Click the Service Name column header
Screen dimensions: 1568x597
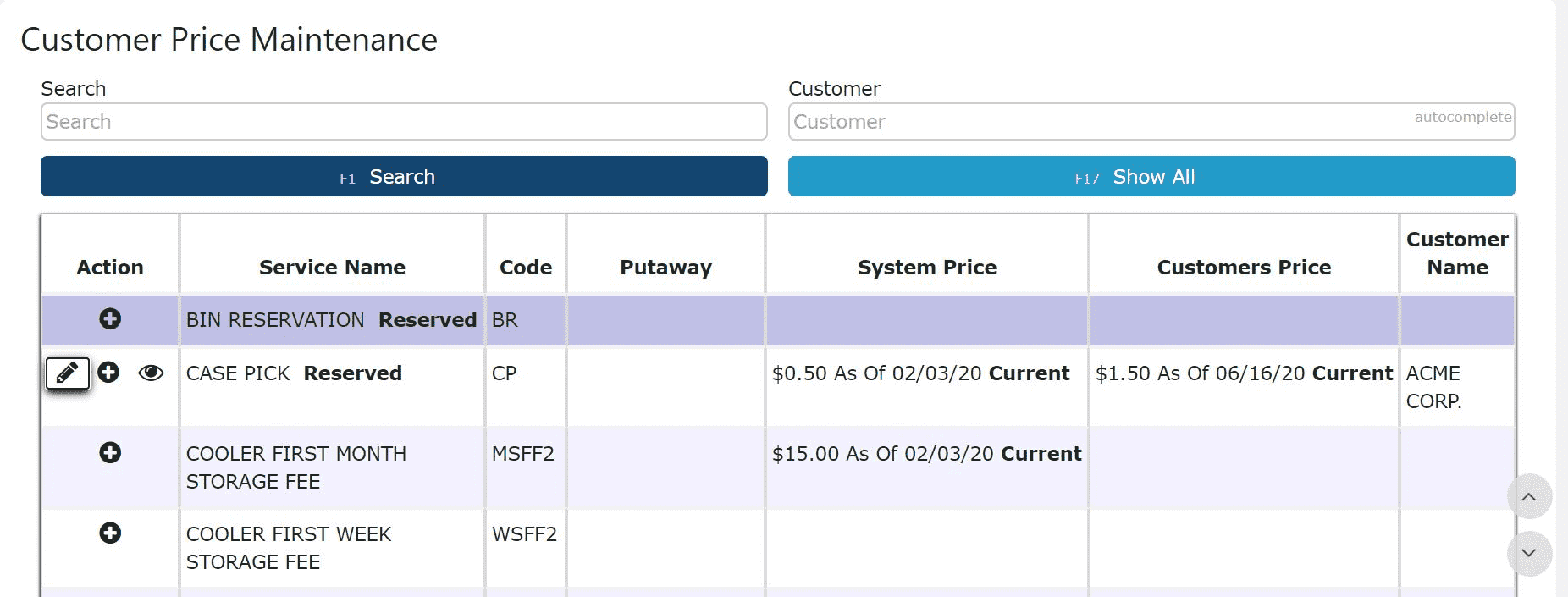click(x=332, y=268)
